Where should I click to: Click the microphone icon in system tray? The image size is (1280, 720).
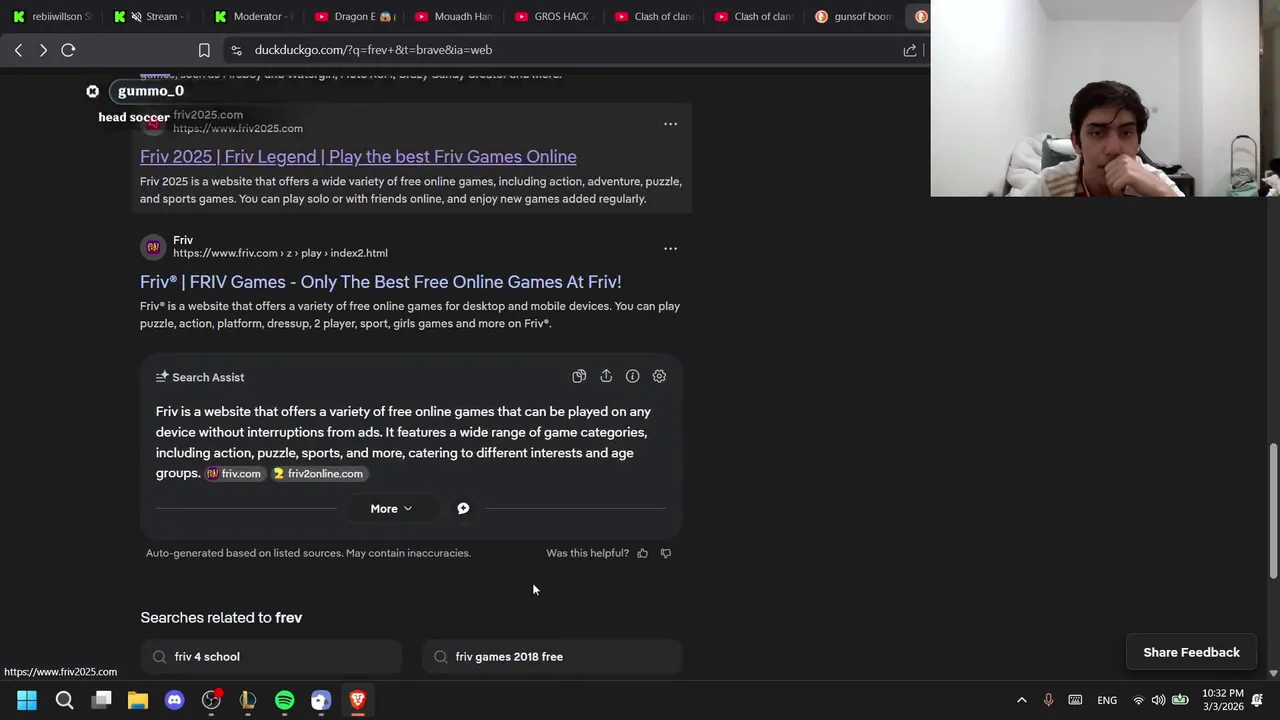point(1048,700)
